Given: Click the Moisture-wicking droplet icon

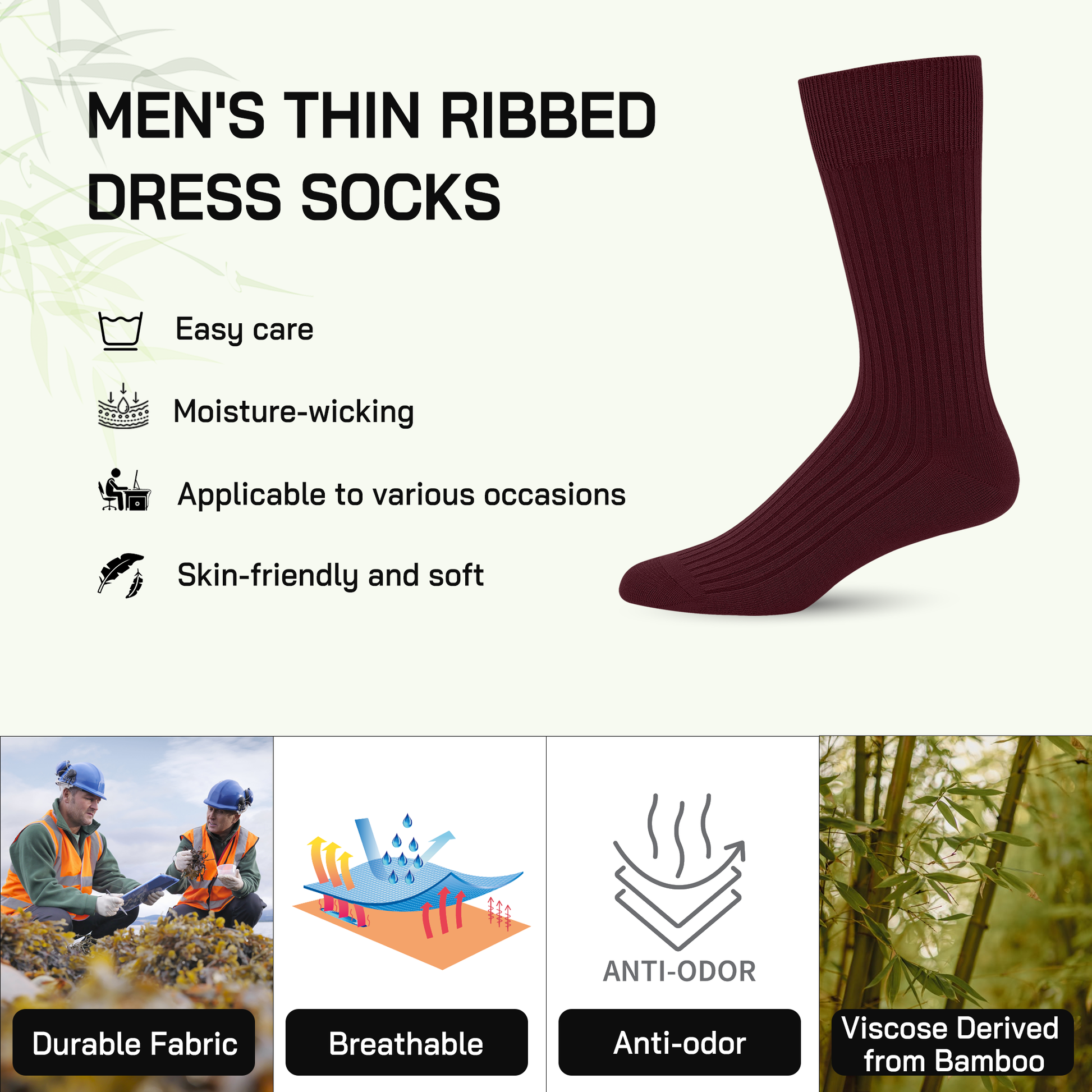Looking at the screenshot, I should [123, 406].
